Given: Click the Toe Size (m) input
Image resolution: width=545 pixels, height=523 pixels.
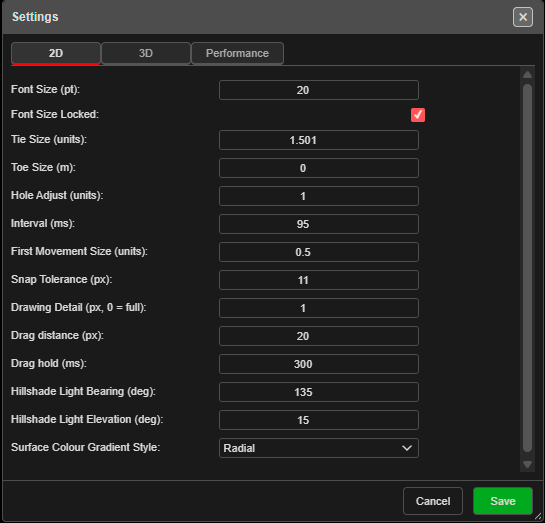Looking at the screenshot, I should [319, 168].
